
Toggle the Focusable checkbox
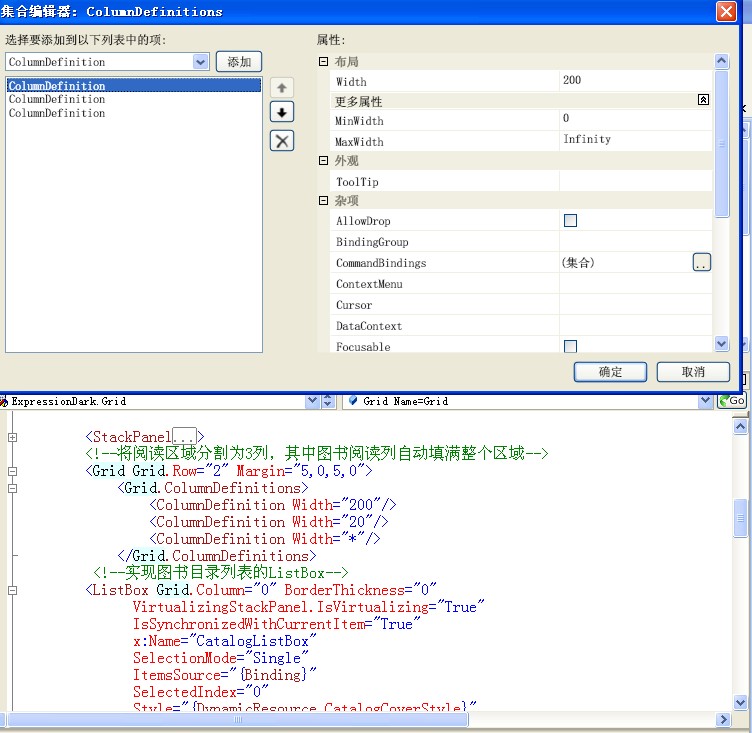tap(570, 346)
